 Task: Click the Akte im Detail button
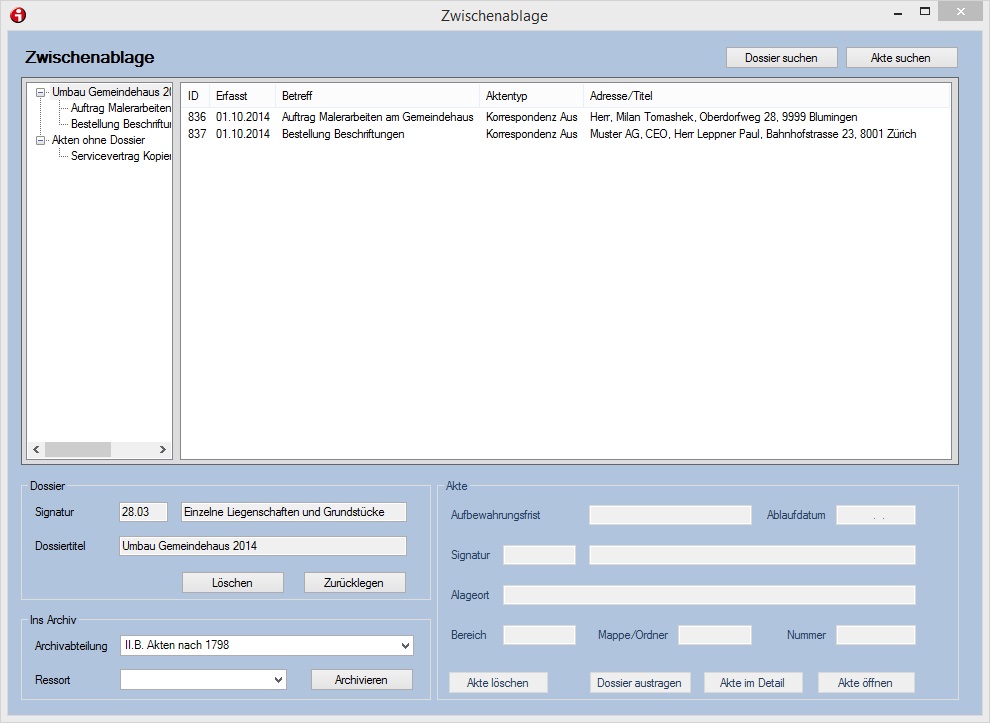pos(753,683)
